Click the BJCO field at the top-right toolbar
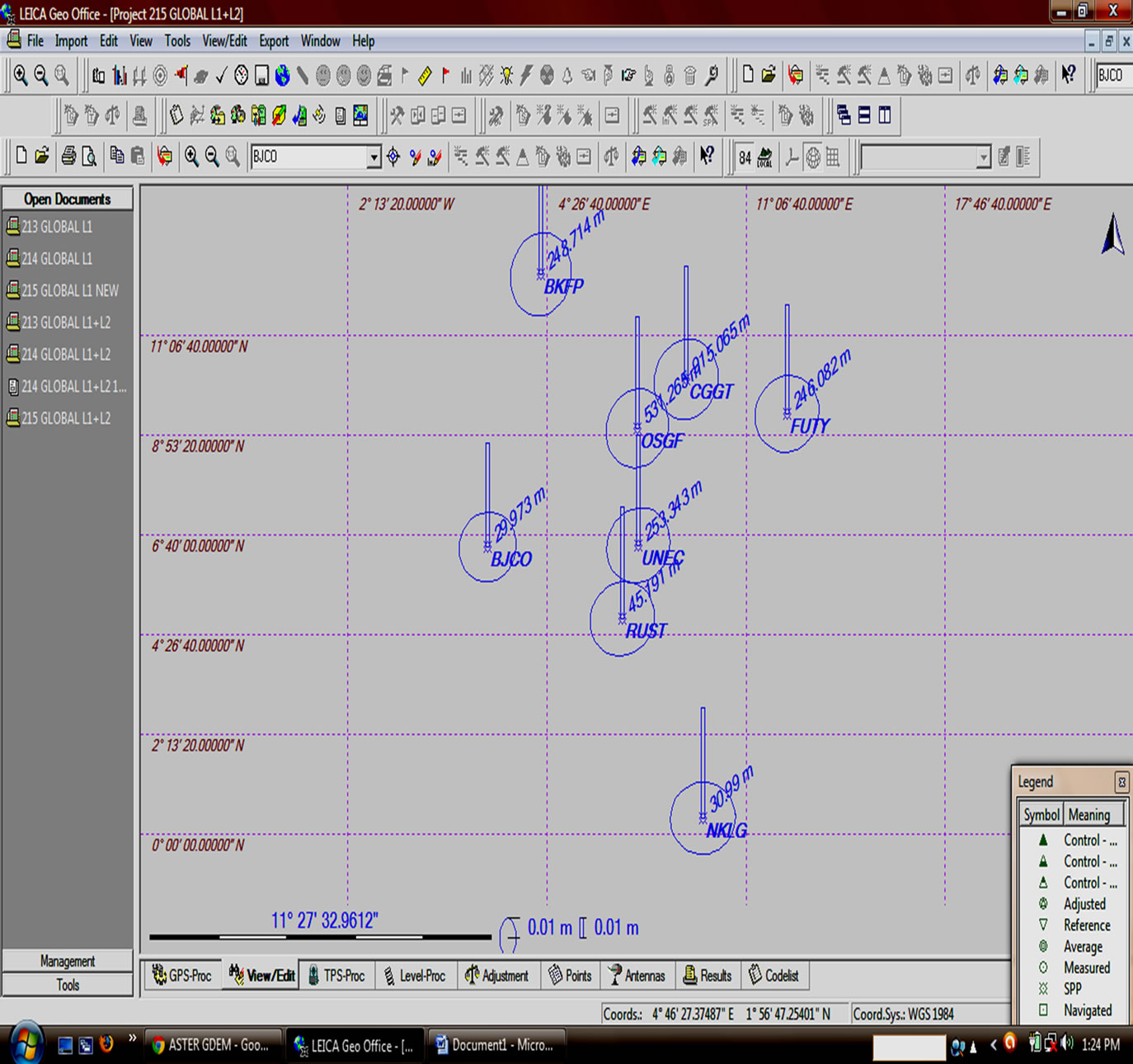This screenshot has height=1064, width=1133. (x=1113, y=75)
